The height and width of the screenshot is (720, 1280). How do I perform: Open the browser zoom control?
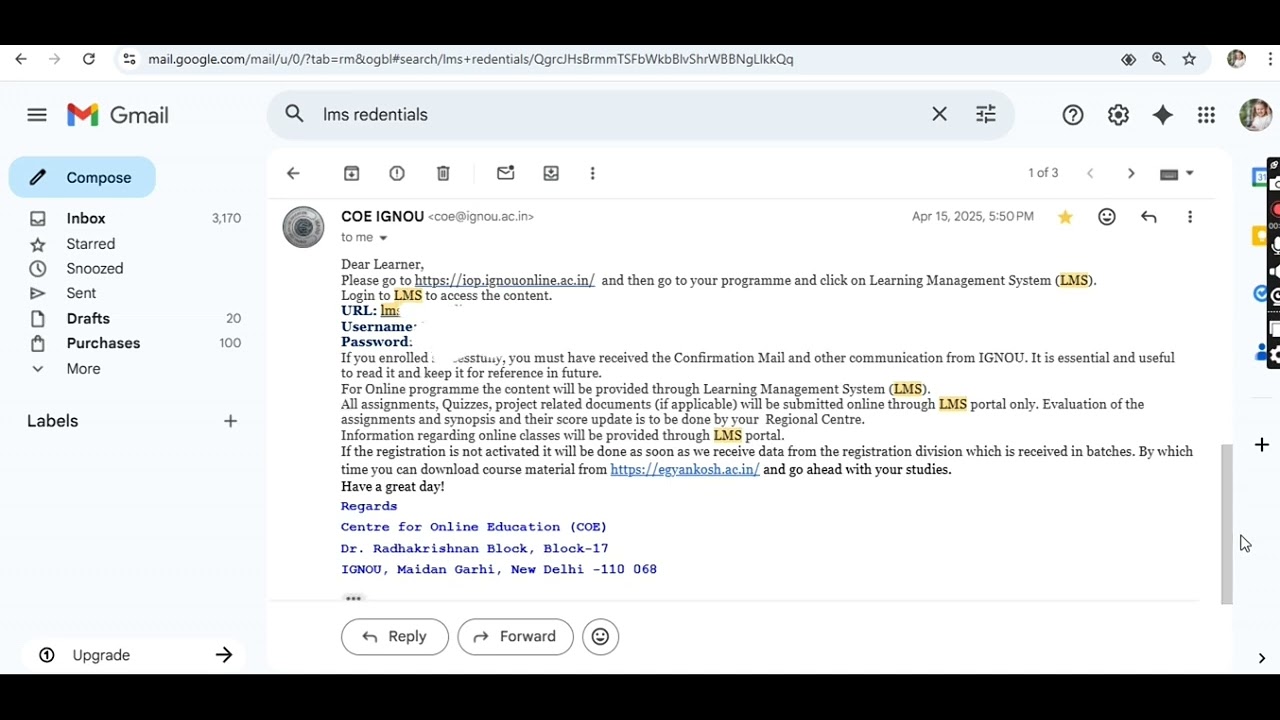1159,59
